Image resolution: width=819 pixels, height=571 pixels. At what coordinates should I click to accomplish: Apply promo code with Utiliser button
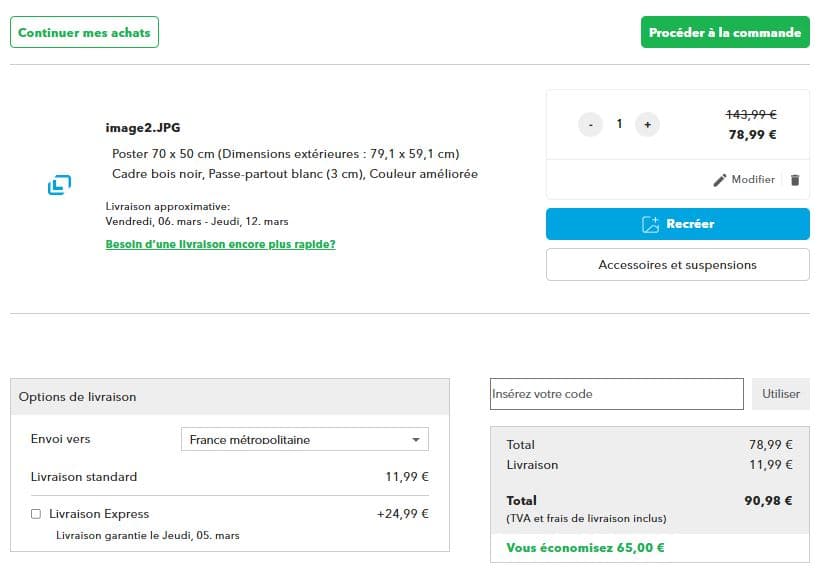[780, 394]
